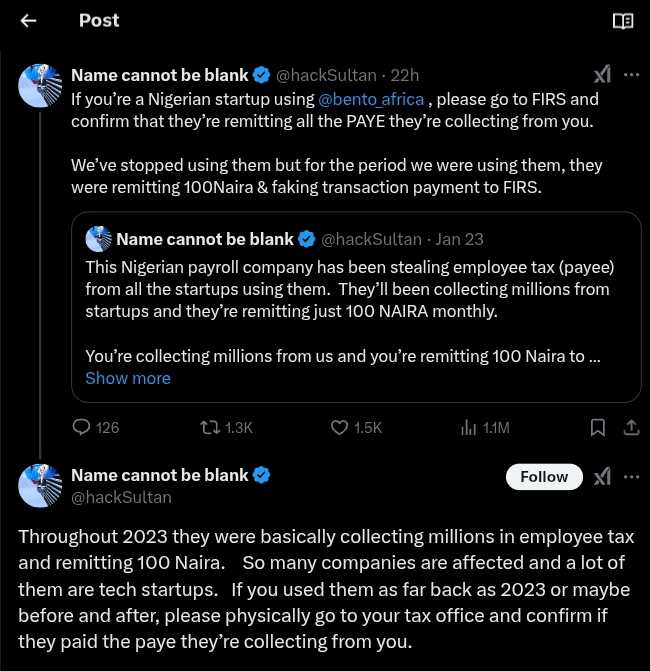Open more options on second post
650x671 pixels.
click(632, 477)
